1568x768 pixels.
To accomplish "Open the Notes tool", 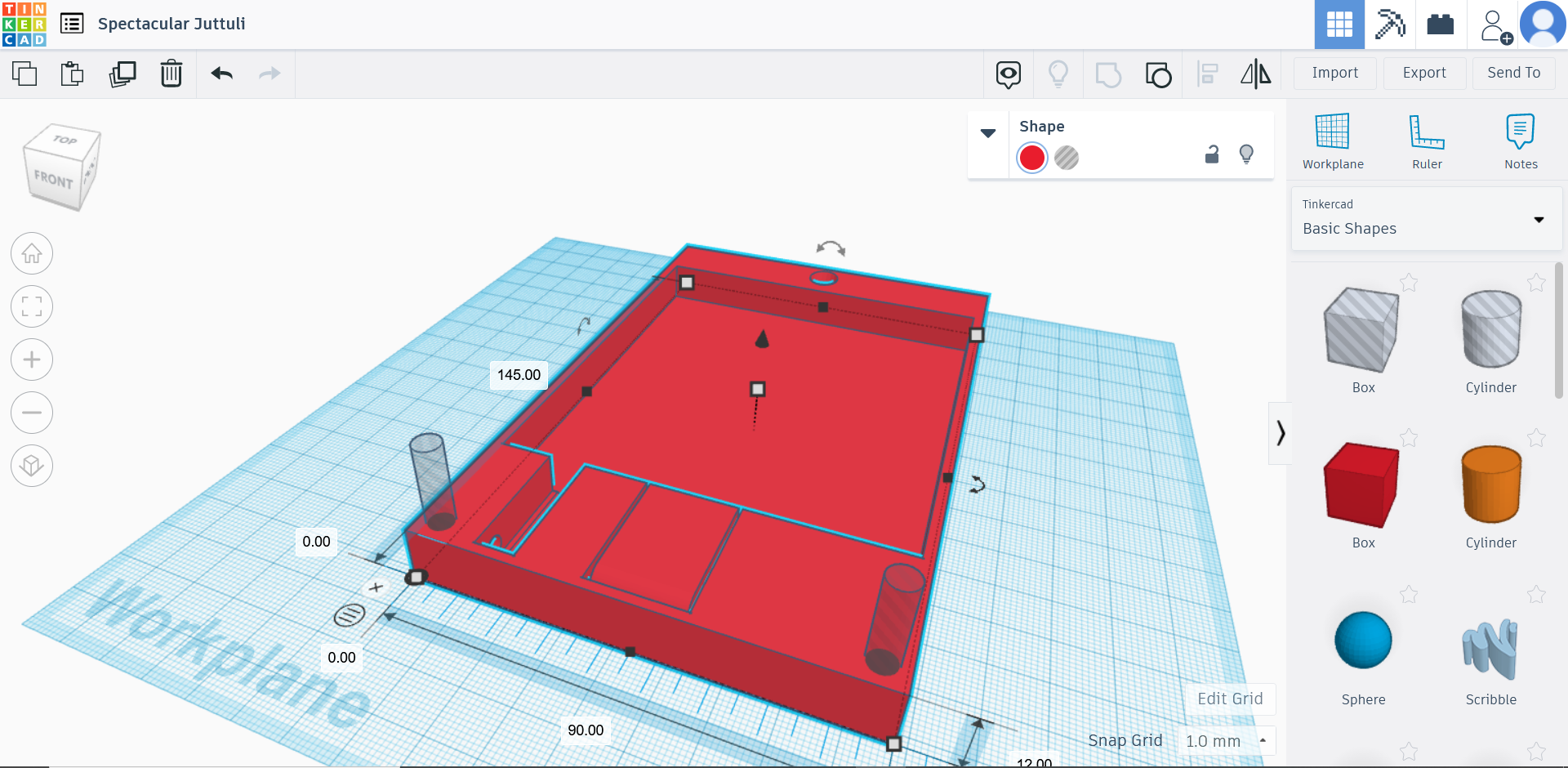I will click(x=1521, y=141).
